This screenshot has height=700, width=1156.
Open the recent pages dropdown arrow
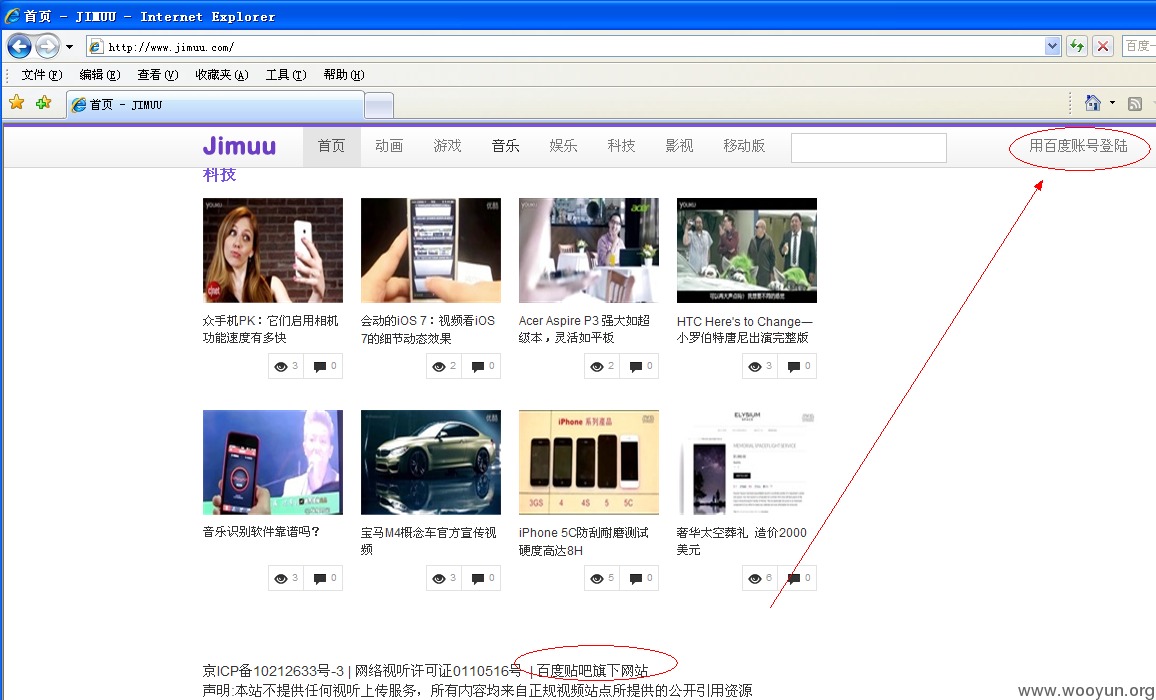[69, 46]
